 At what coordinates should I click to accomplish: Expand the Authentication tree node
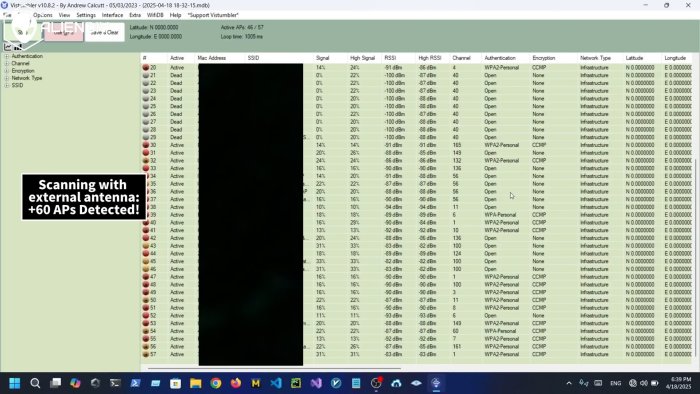pos(7,56)
